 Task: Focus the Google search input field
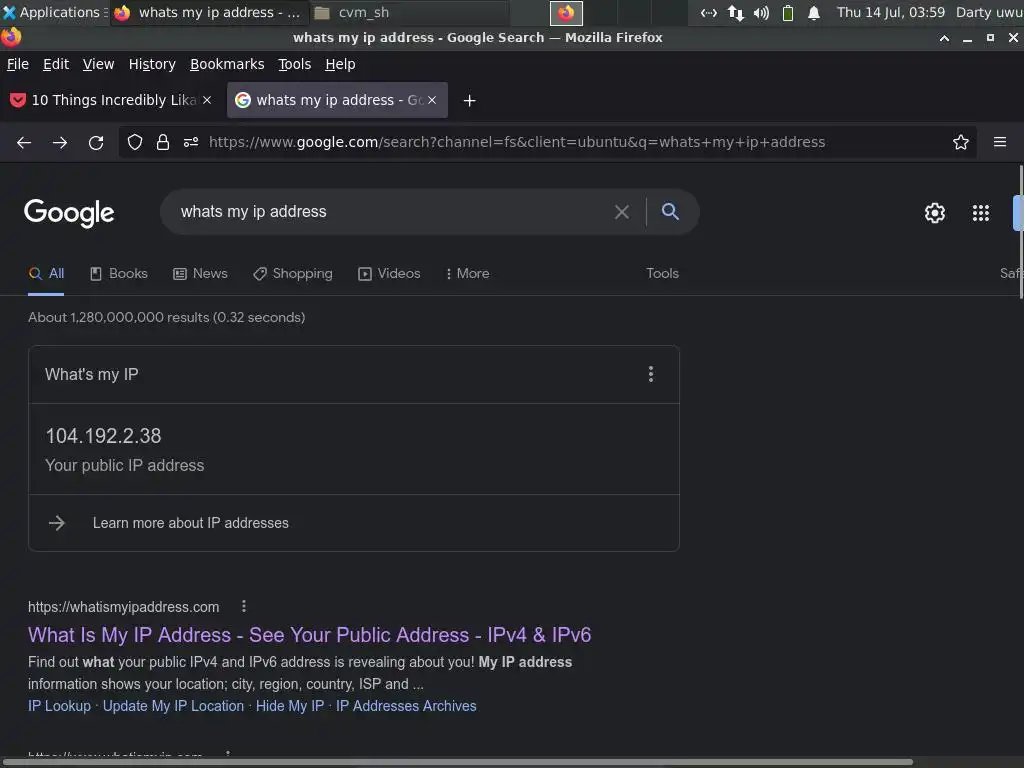[392, 212]
